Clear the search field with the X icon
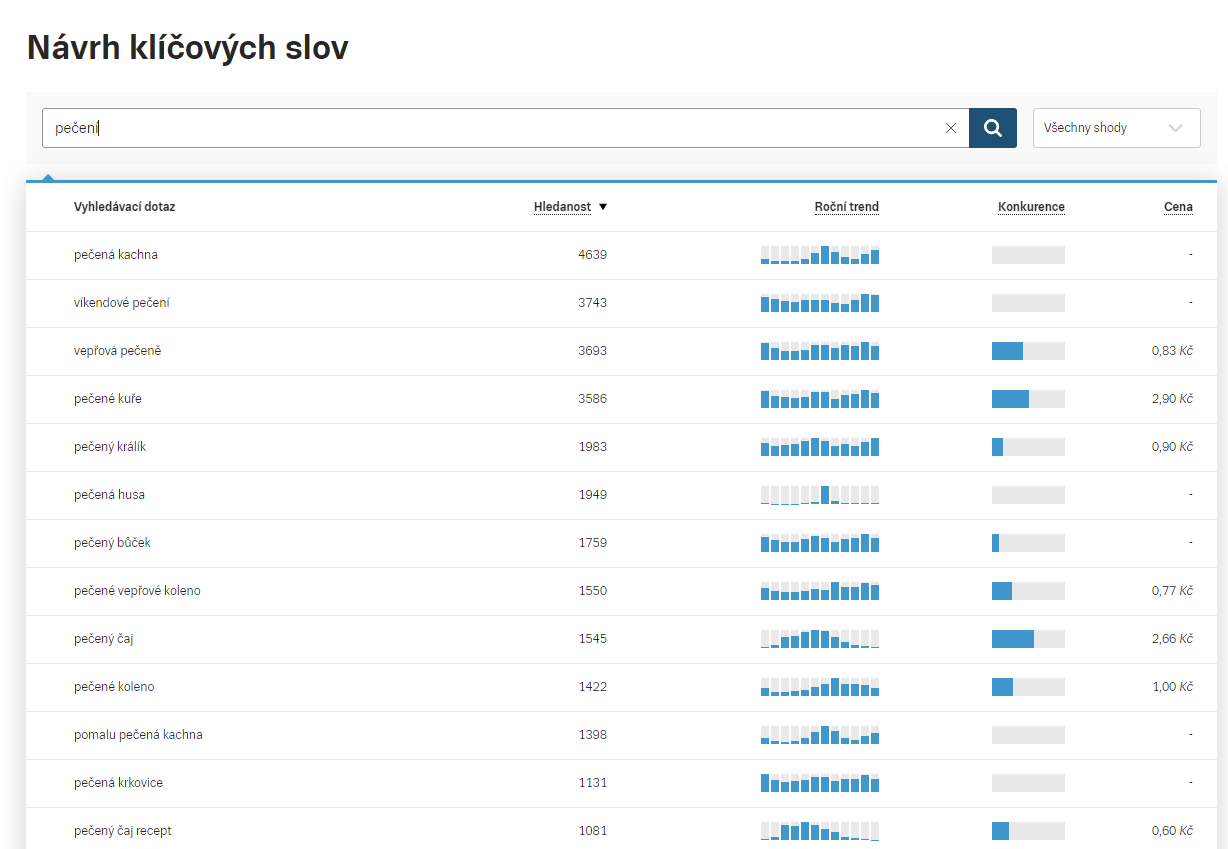 point(951,128)
